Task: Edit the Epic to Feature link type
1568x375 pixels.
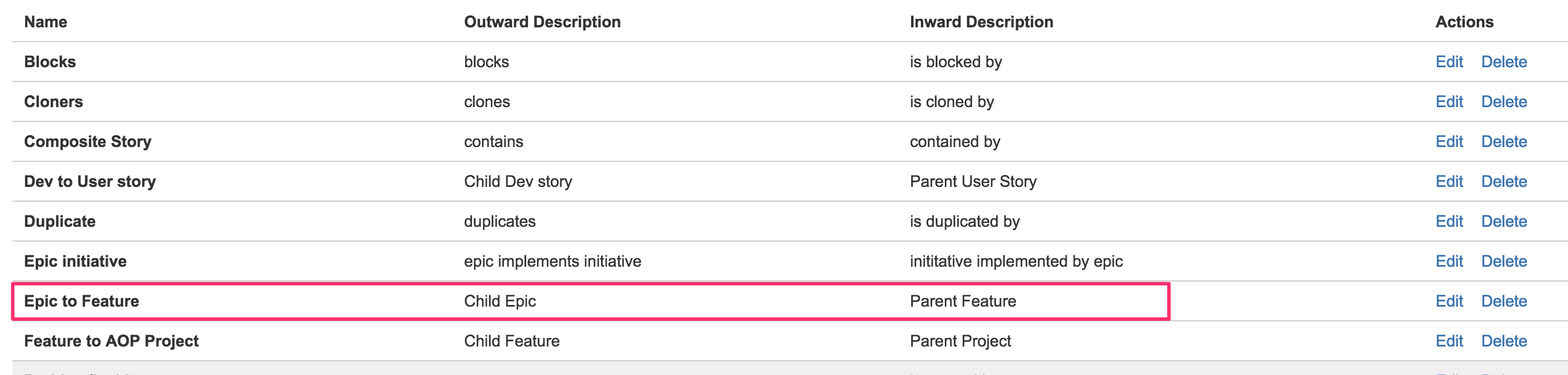Action: [x=1449, y=301]
